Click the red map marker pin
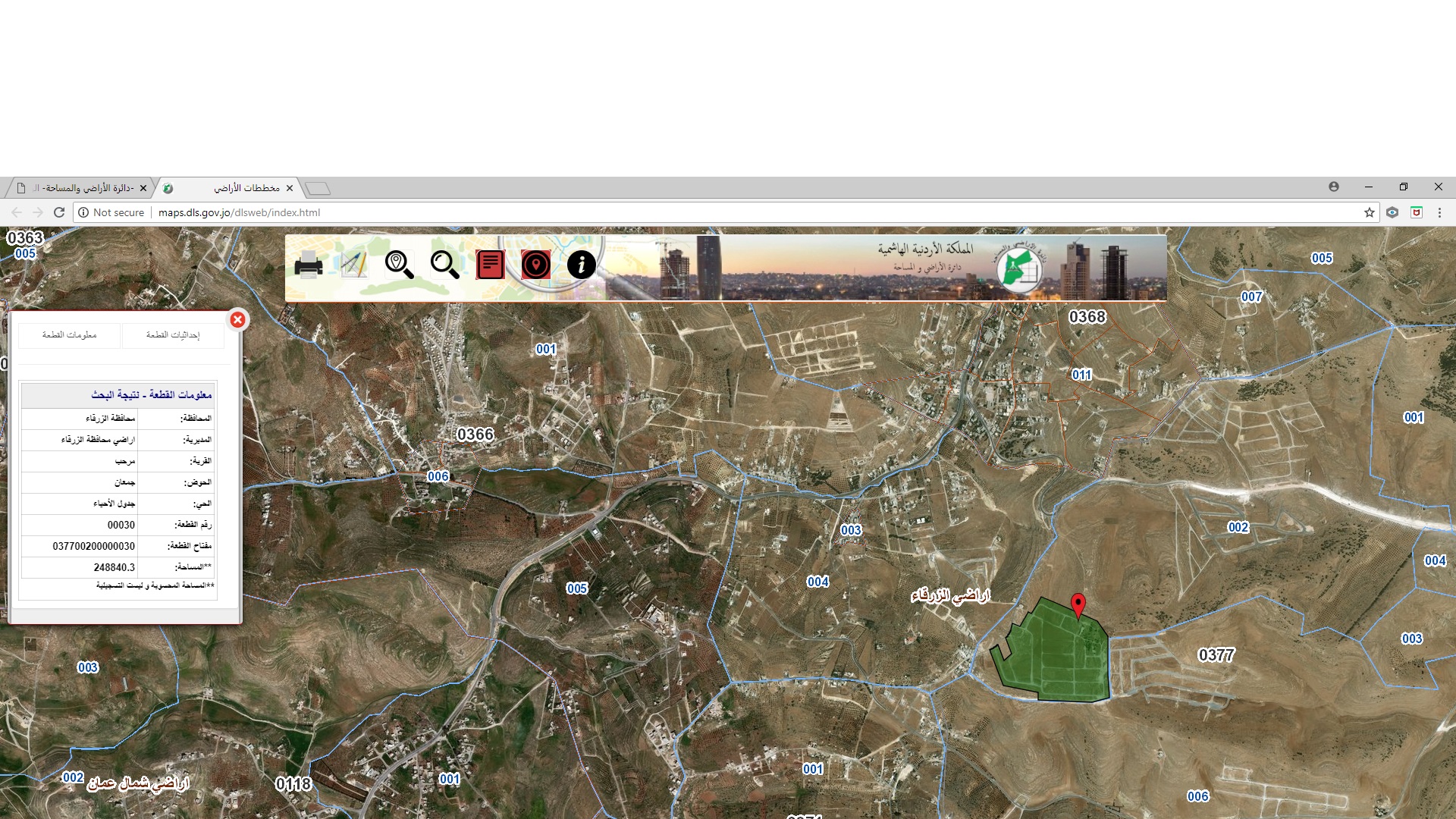 click(1078, 604)
